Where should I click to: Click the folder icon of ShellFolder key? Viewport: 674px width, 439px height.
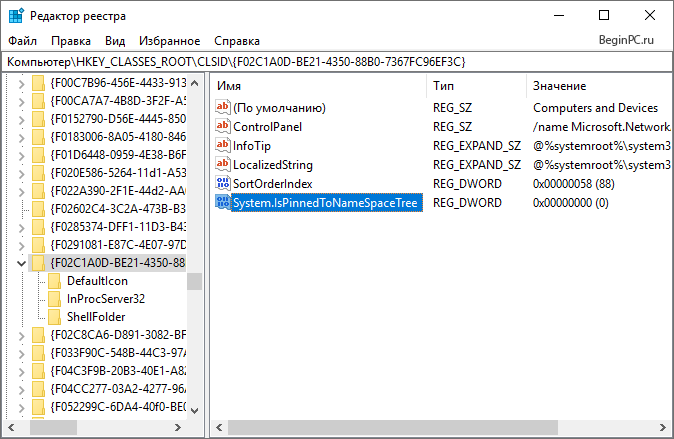click(54, 317)
